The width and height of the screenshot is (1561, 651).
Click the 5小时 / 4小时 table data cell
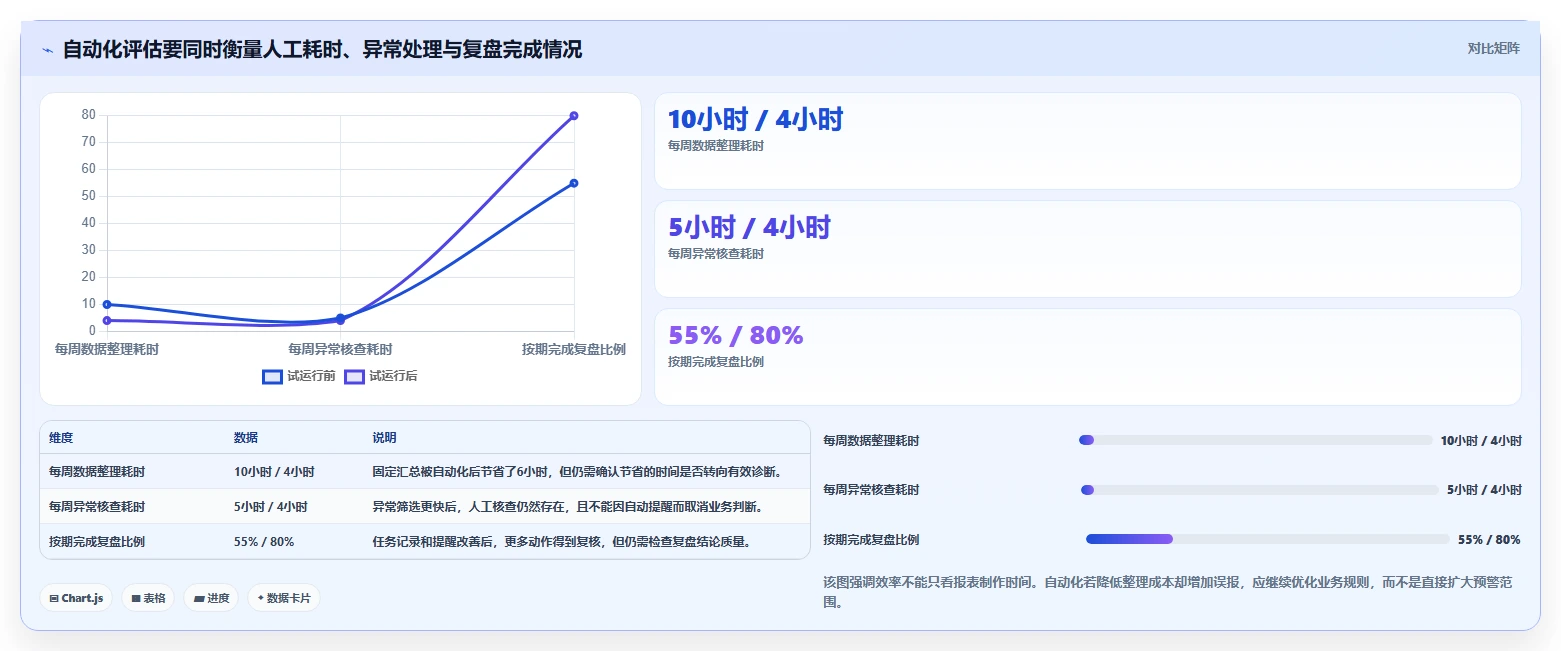pos(271,507)
